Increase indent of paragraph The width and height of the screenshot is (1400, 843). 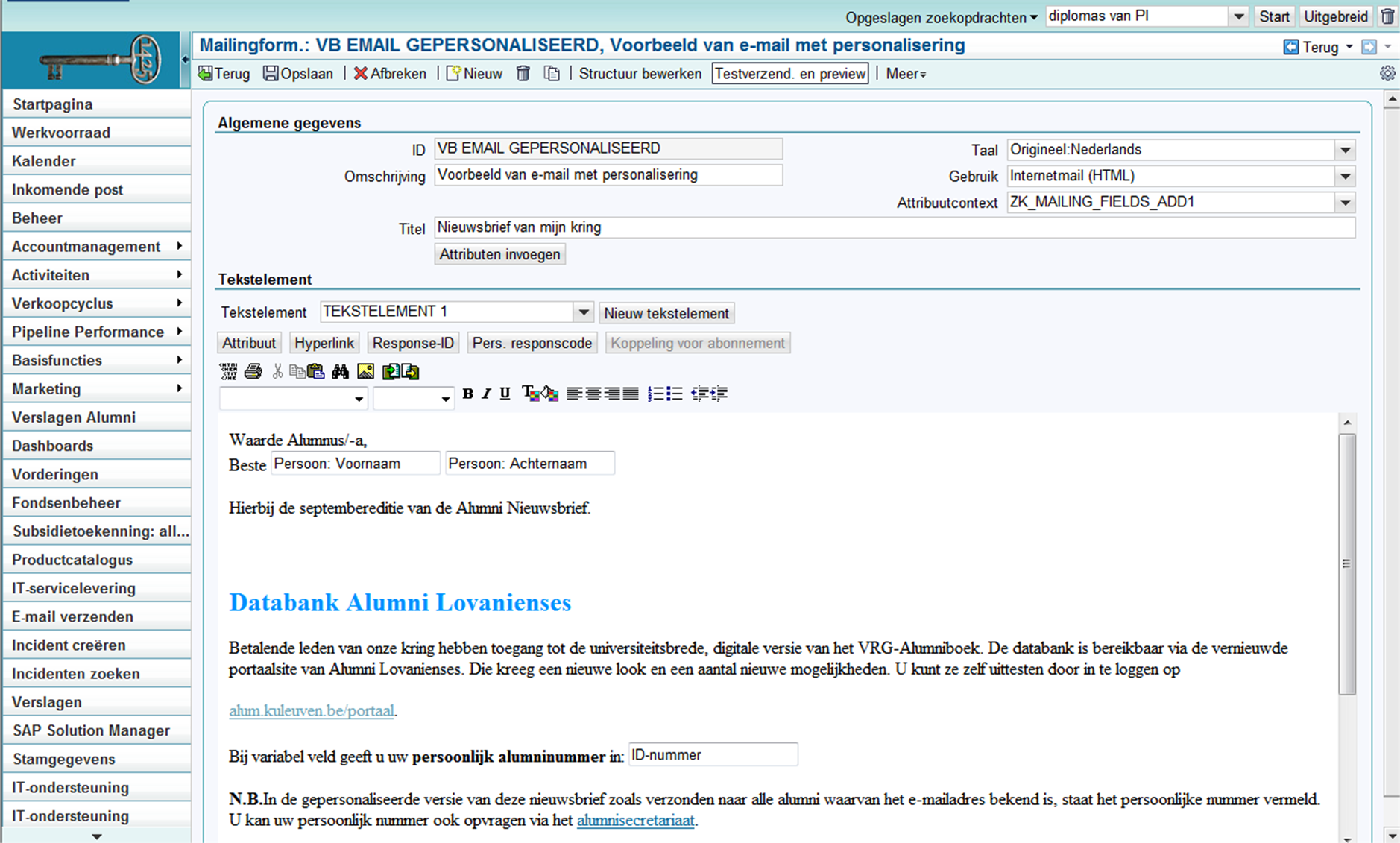click(x=719, y=394)
